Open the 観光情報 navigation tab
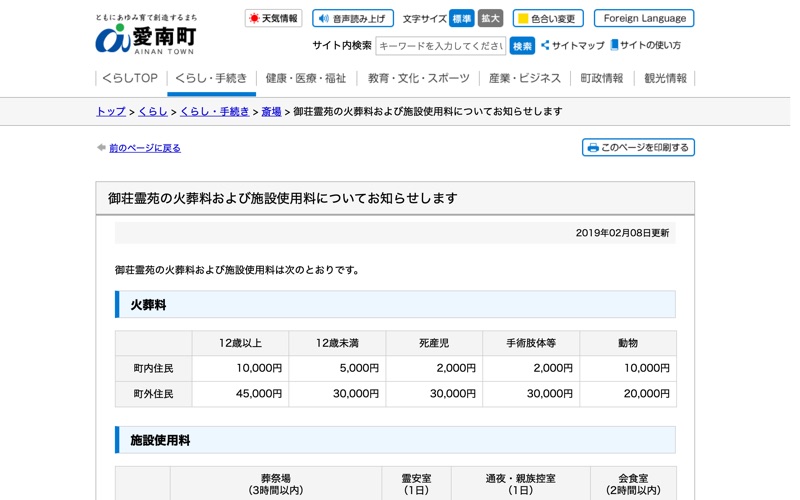Screen dimensions: 800x500 point(665,78)
